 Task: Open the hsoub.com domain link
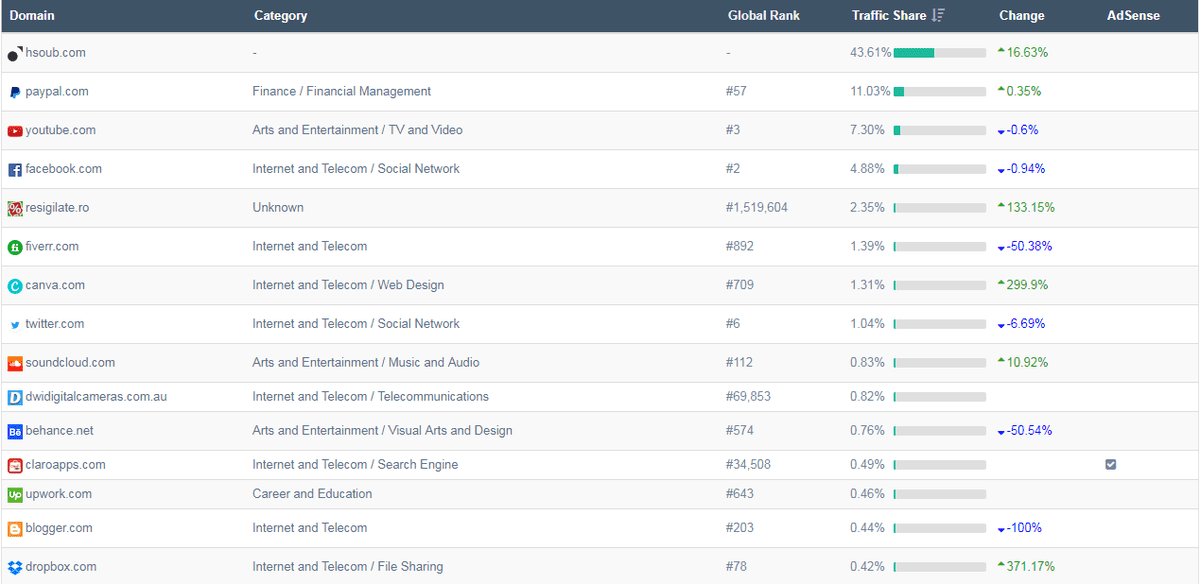point(55,53)
